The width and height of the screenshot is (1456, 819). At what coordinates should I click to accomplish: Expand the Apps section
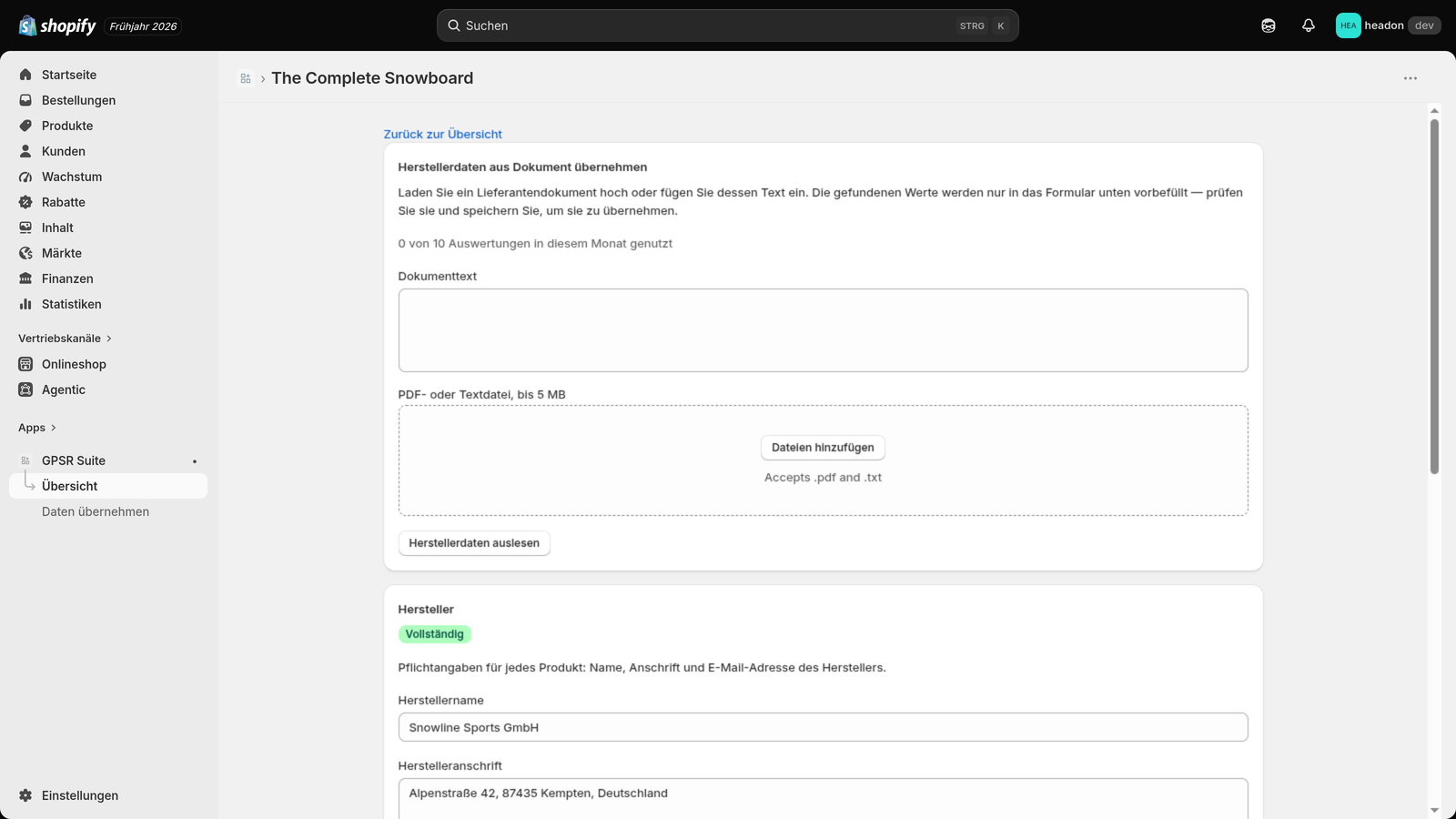[x=37, y=428]
